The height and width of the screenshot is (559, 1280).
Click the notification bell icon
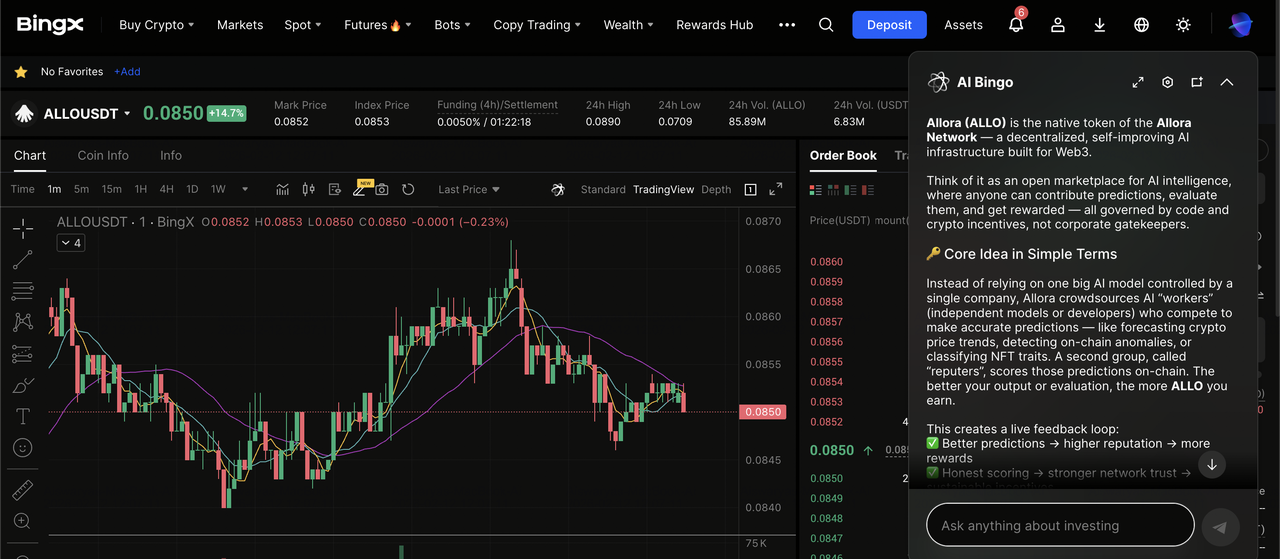(1016, 25)
